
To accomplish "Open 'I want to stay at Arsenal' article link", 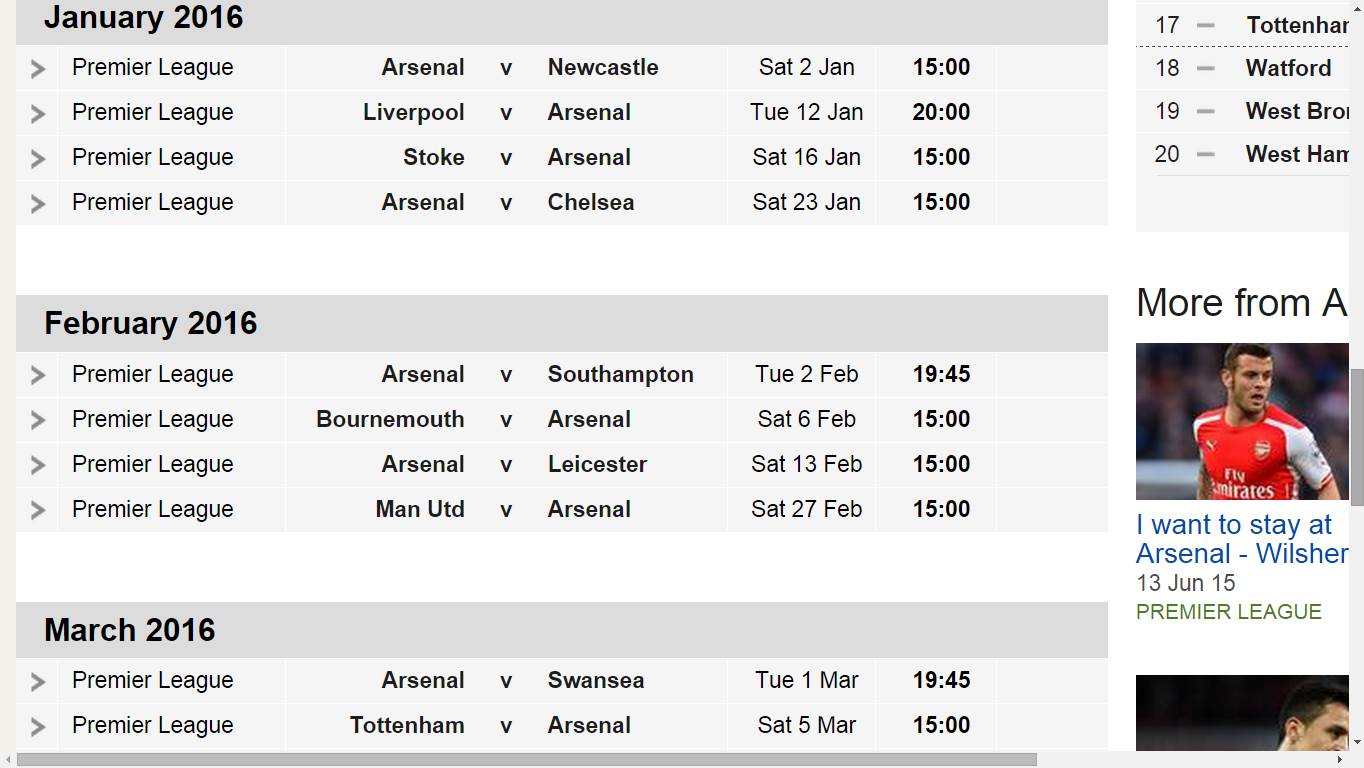I will pyautogui.click(x=1242, y=539).
